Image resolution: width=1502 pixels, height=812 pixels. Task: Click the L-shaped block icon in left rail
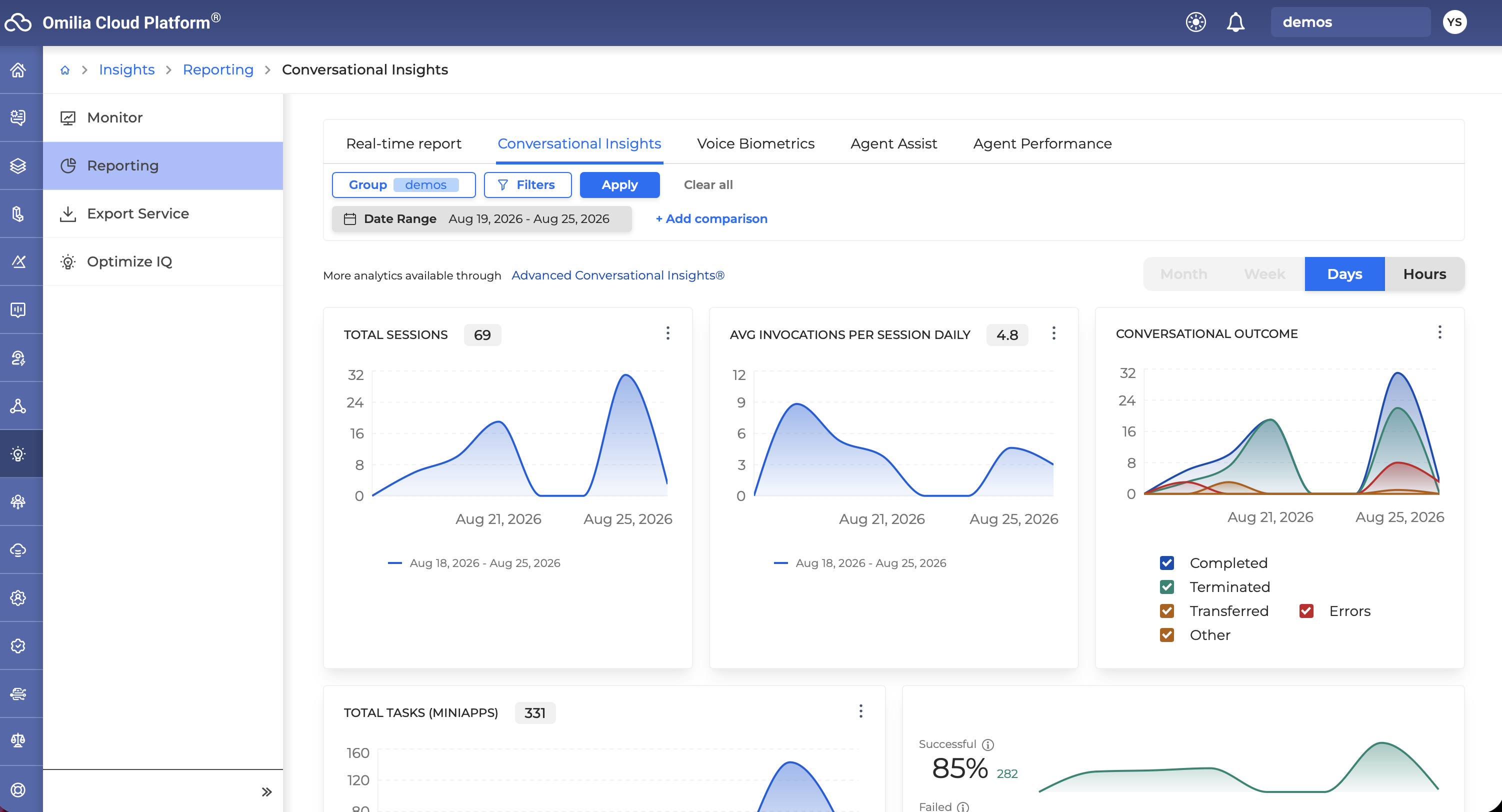[x=18, y=214]
